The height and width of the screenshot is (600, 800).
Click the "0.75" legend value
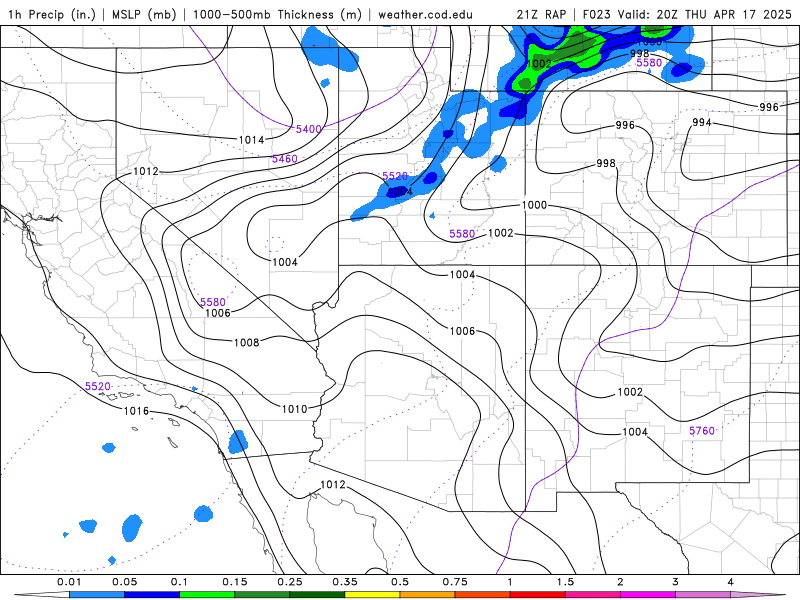pyautogui.click(x=455, y=582)
